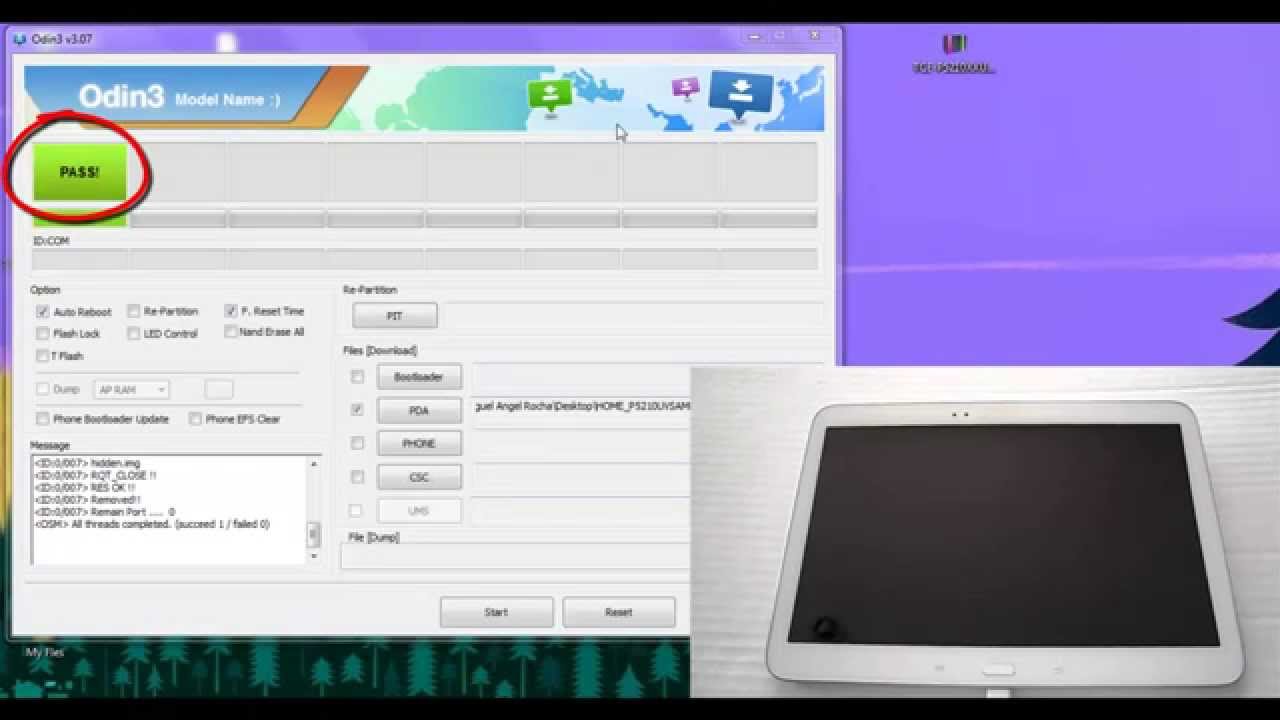Uncheck the box beside the PDA button
The width and height of the screenshot is (1280, 720).
(357, 410)
